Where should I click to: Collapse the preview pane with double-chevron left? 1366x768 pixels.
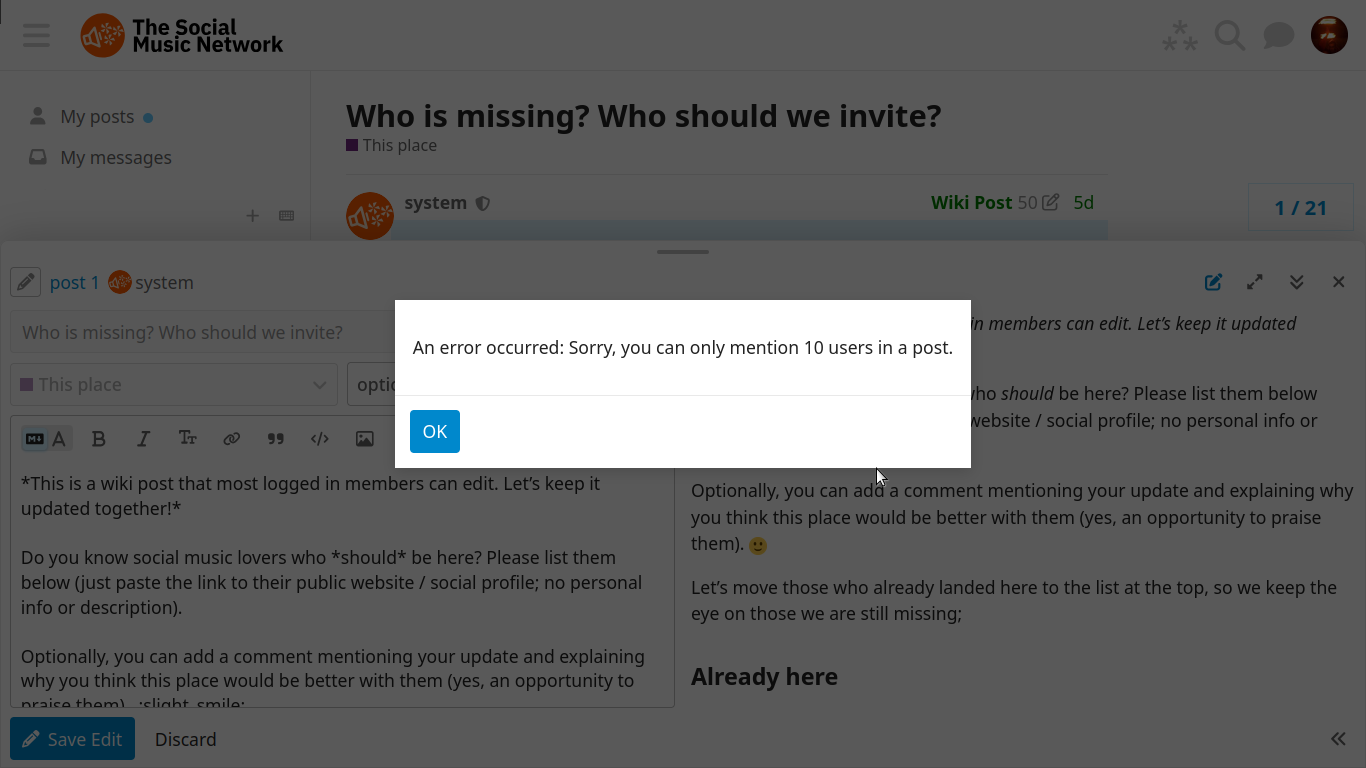(1338, 739)
